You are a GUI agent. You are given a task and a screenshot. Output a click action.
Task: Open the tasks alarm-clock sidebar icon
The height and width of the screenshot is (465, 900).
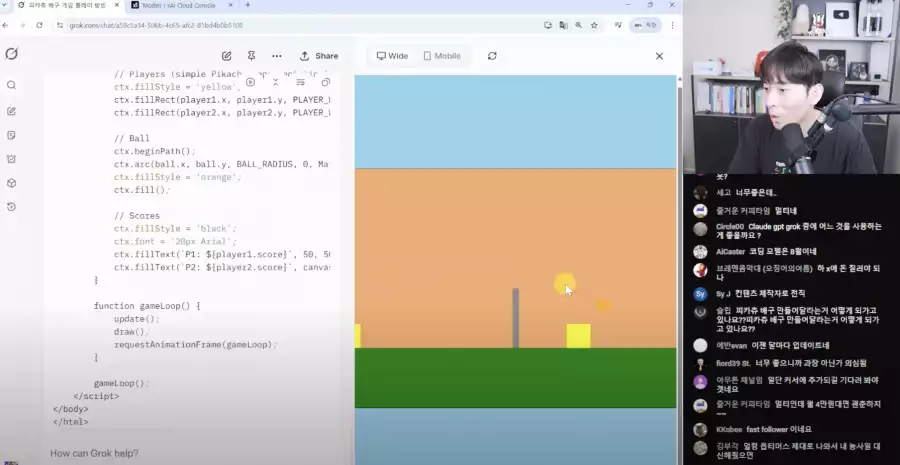(11, 159)
